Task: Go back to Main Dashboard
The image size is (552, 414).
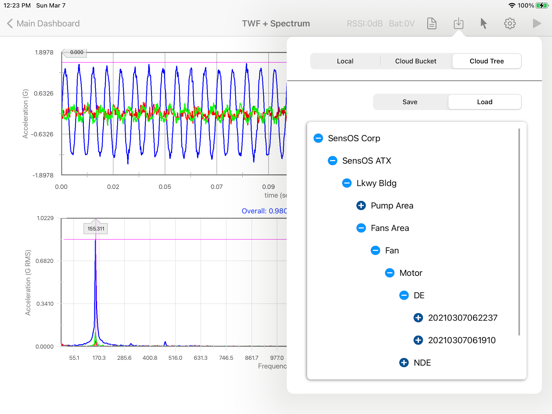Action: (x=43, y=24)
